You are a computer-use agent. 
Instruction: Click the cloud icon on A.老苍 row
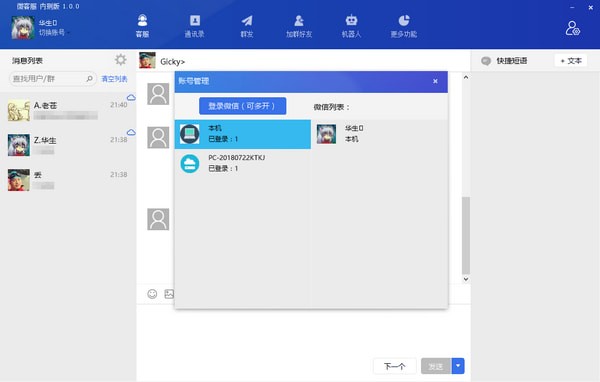131,98
